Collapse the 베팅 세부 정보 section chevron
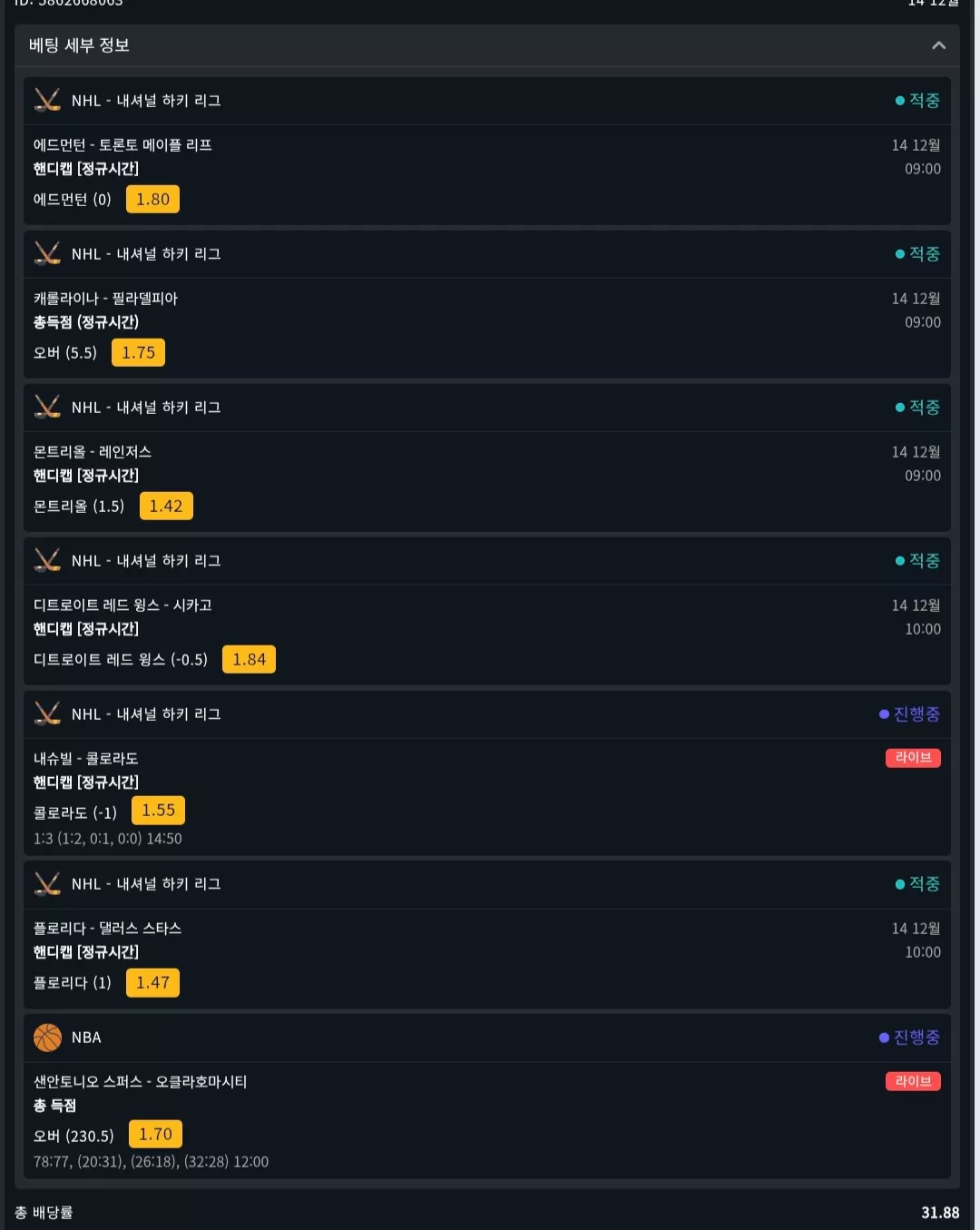 [x=939, y=45]
